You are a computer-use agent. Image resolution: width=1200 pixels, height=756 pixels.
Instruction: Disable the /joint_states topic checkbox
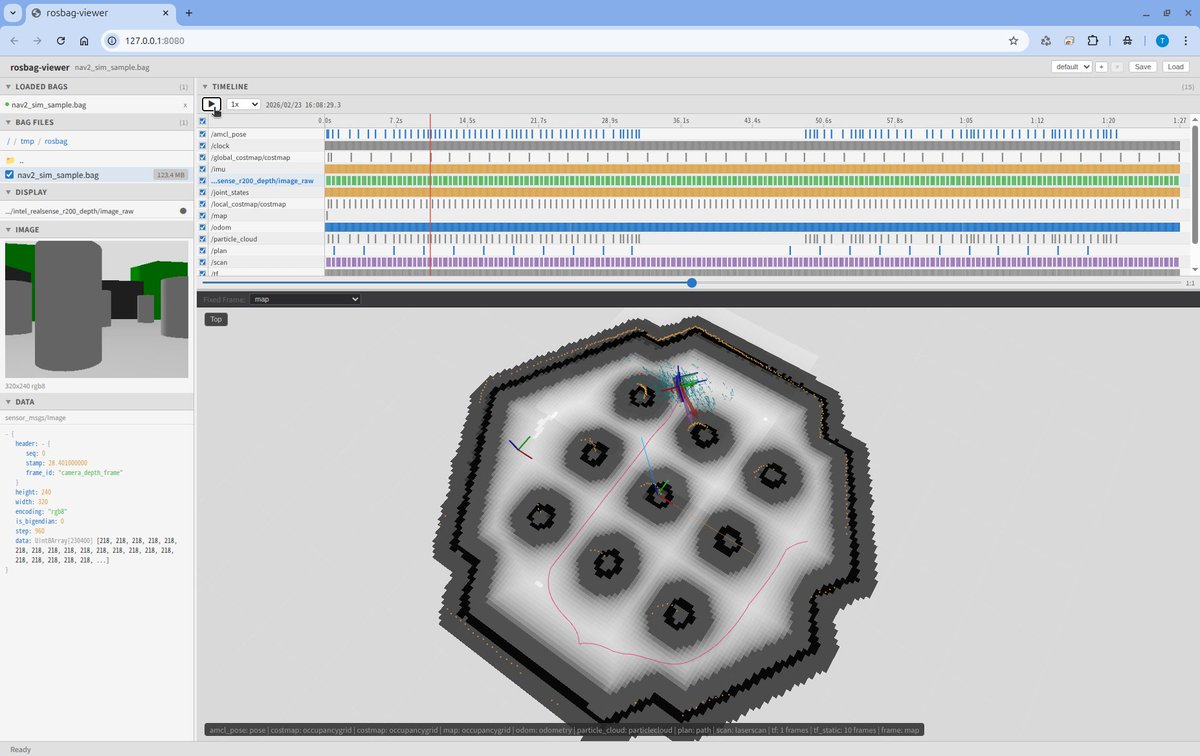click(x=203, y=192)
